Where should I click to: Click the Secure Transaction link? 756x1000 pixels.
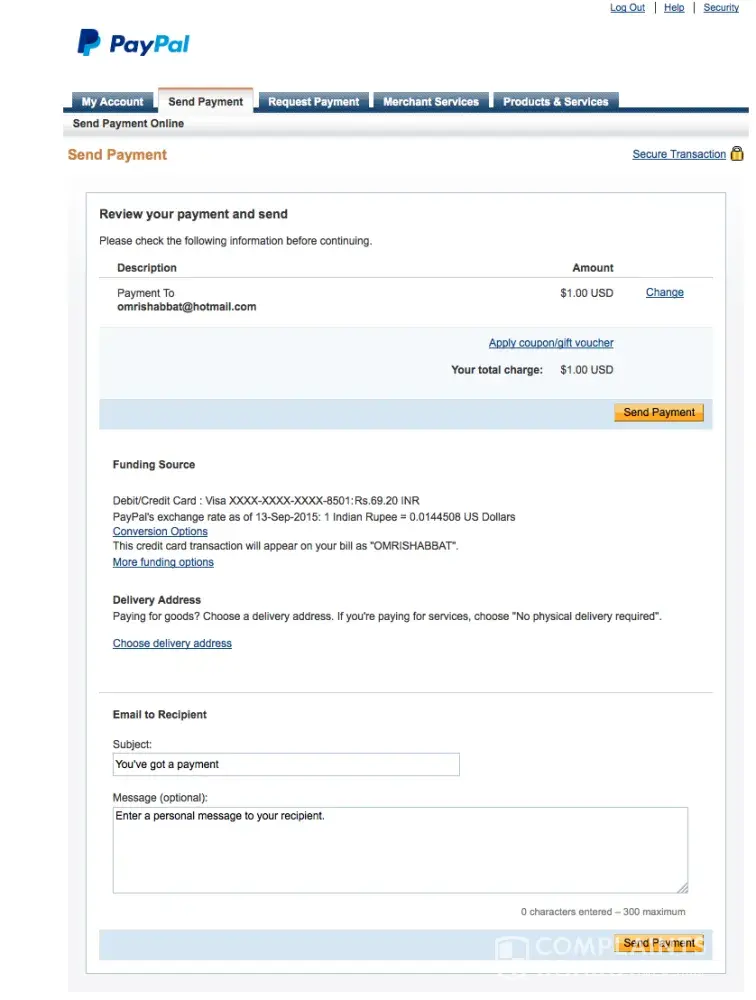(x=679, y=155)
